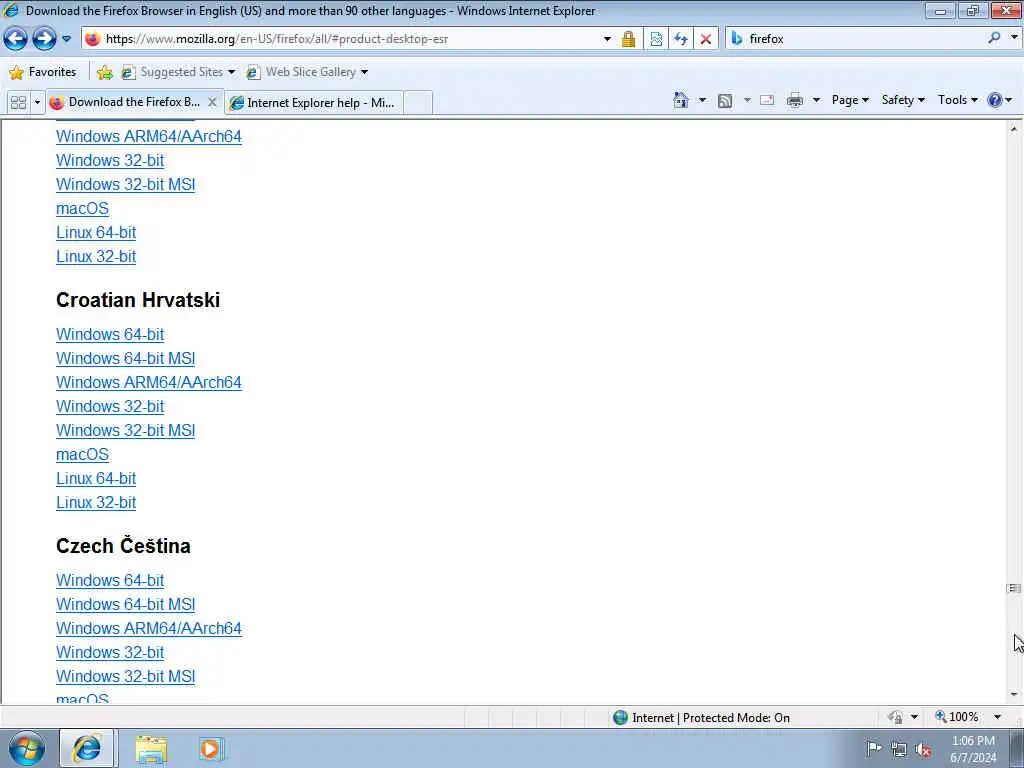Open Suggested Sites favorites link
The height and width of the screenshot is (768, 1024).
[x=178, y=72]
